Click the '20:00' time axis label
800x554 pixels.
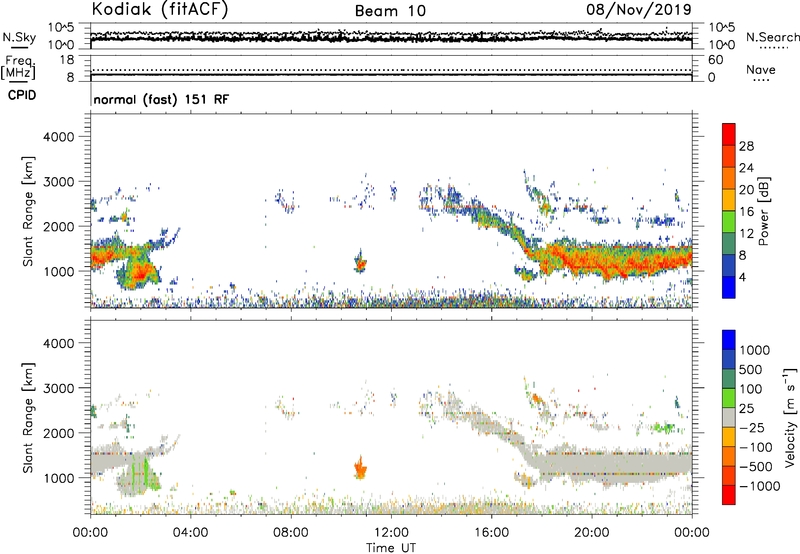(592, 533)
